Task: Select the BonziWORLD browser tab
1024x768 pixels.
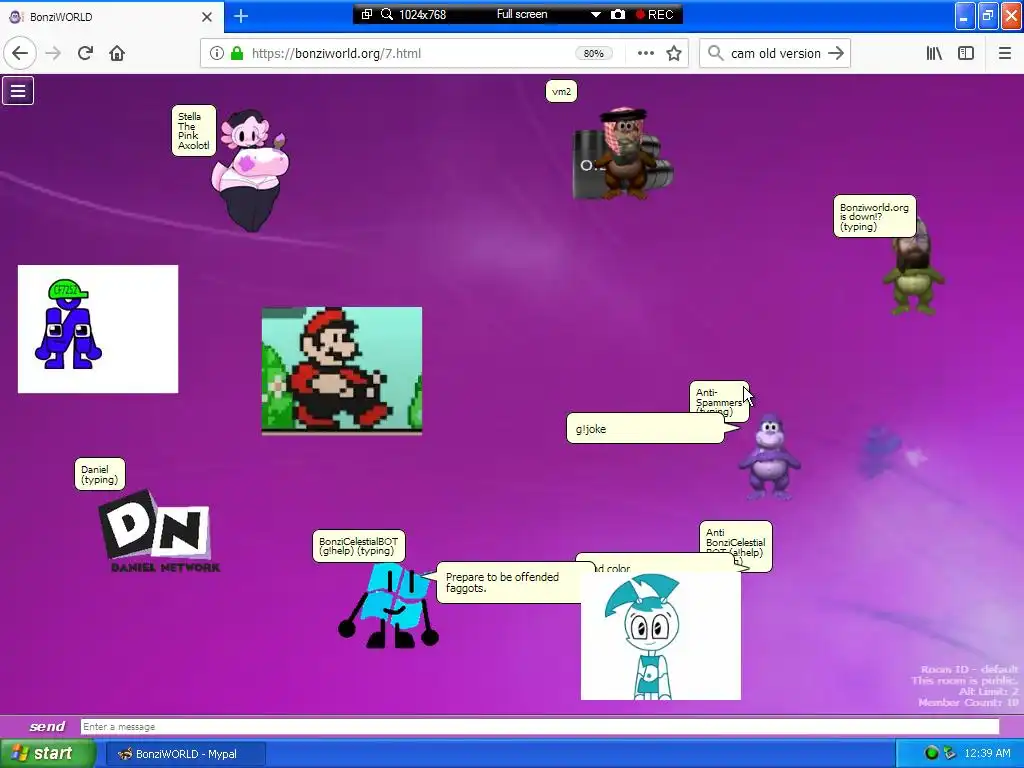Action: point(111,17)
